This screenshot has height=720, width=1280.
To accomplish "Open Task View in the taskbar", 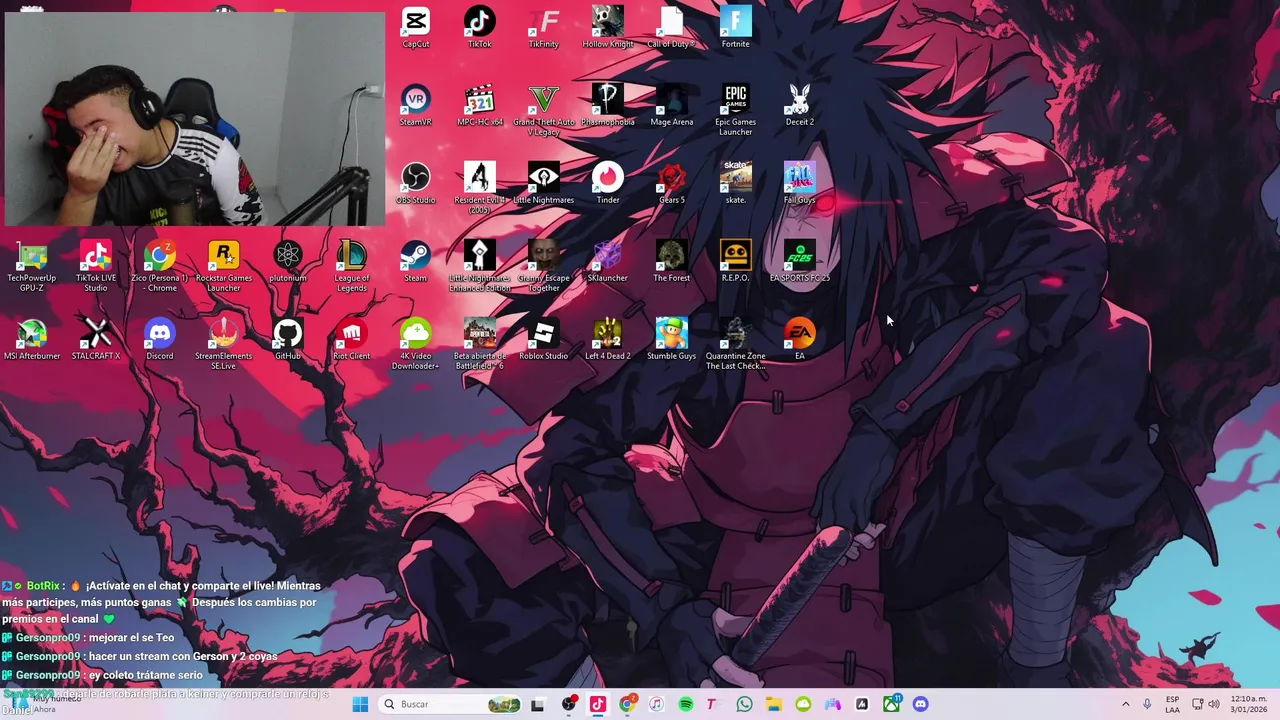I will pos(537,704).
